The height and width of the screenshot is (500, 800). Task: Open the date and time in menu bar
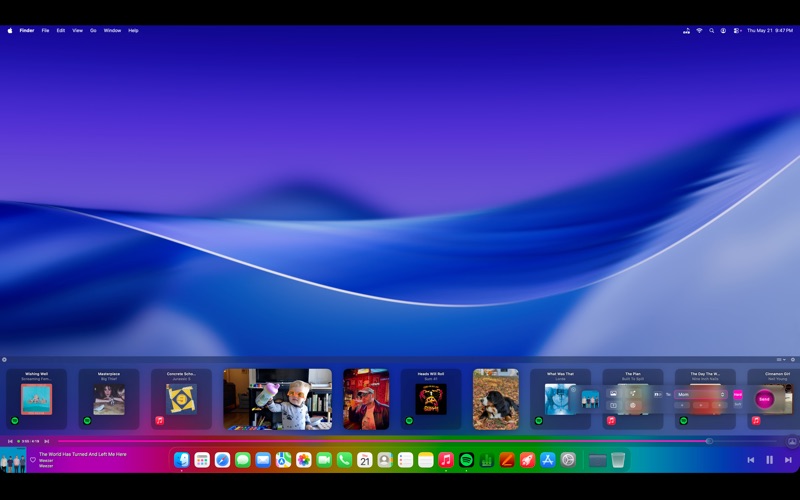click(x=770, y=31)
